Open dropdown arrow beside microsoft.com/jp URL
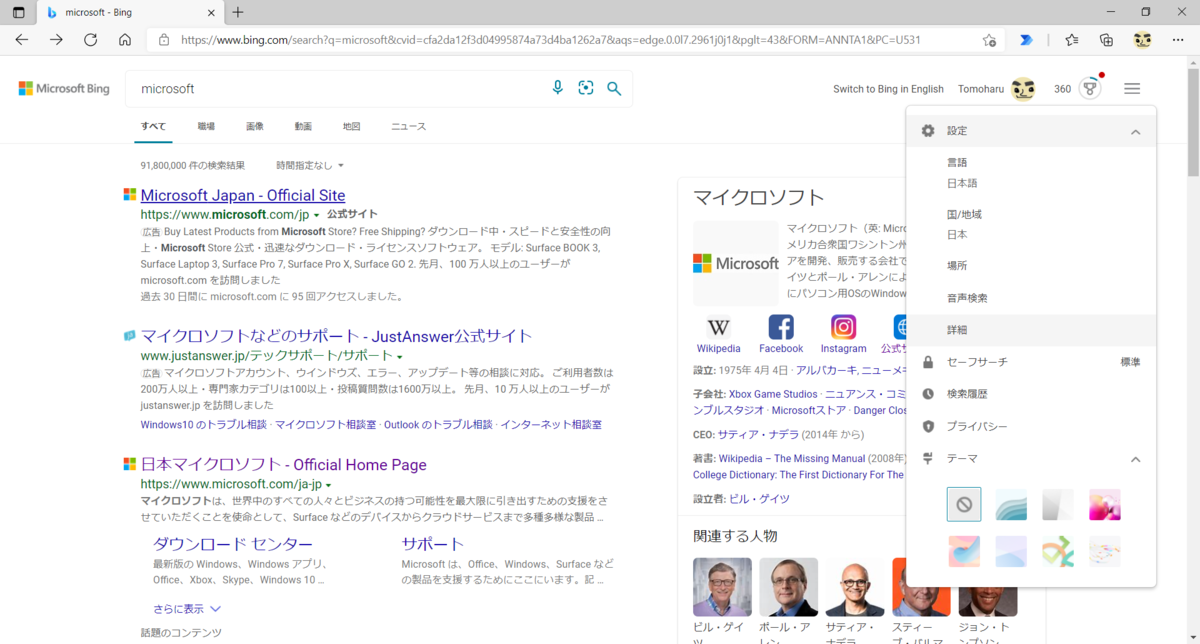The width and height of the screenshot is (1200, 644). click(x=317, y=215)
